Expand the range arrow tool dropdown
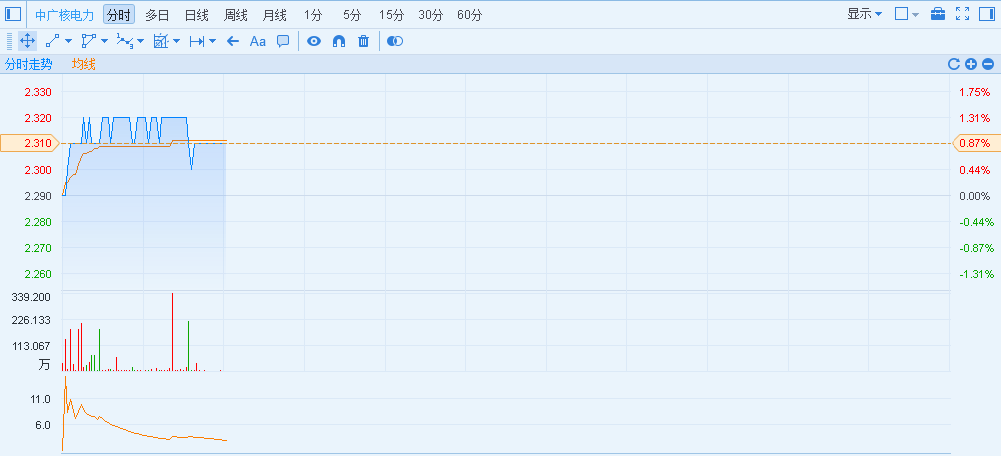Viewport: 1001px width, 456px height. pos(213,42)
